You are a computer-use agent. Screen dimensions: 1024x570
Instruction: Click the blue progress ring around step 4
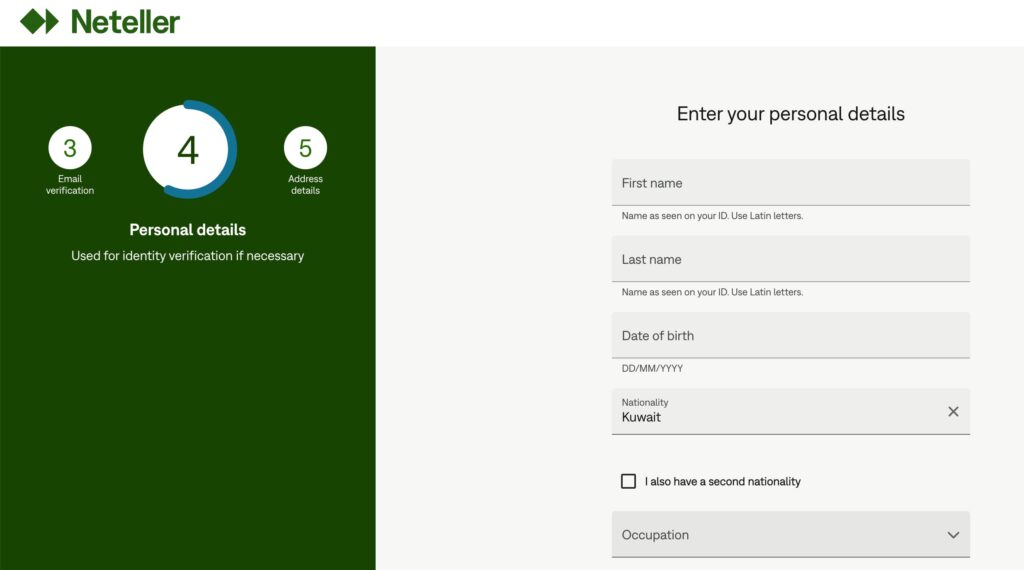[x=233, y=138]
